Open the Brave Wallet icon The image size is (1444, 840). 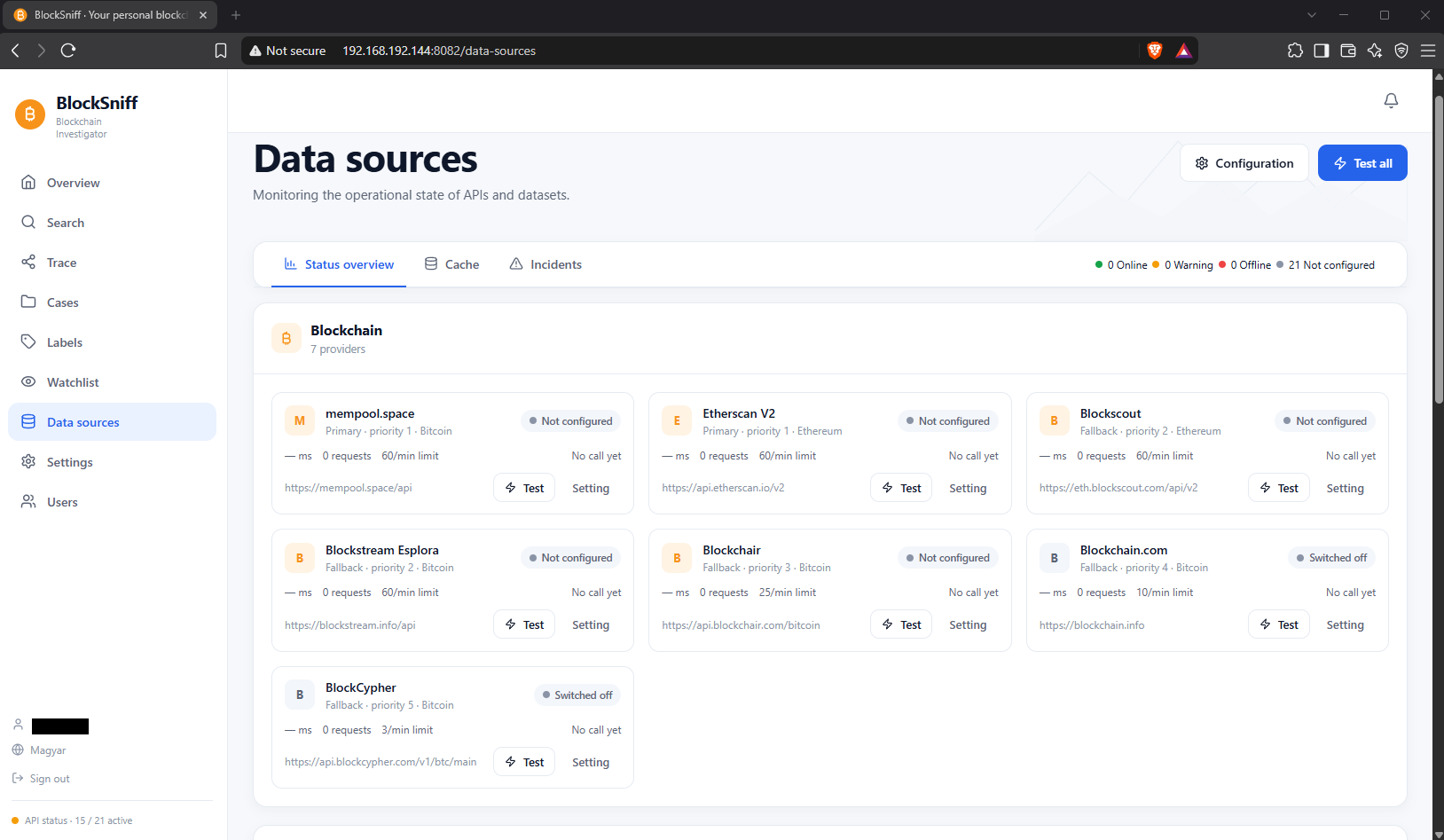pos(1348,51)
